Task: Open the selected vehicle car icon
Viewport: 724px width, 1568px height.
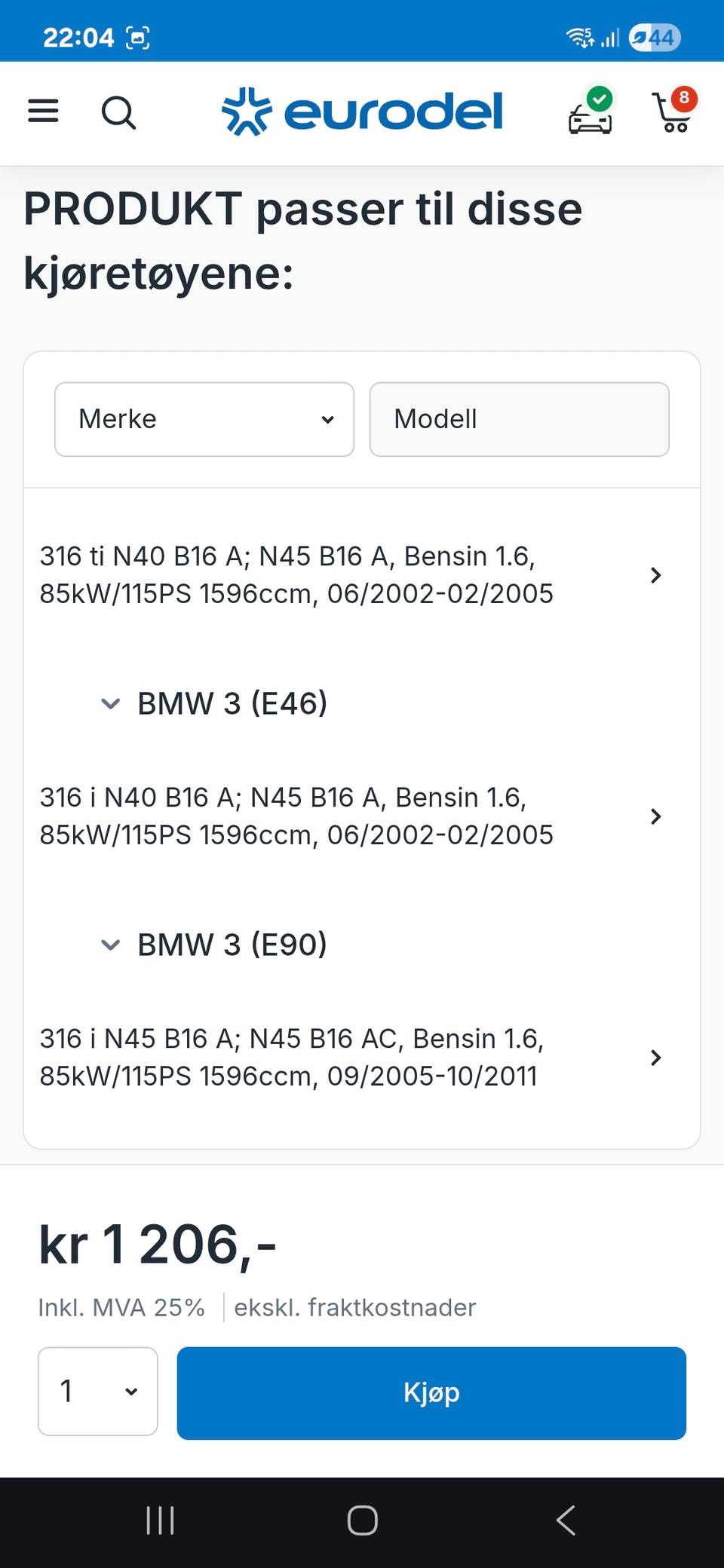Action: (x=591, y=113)
